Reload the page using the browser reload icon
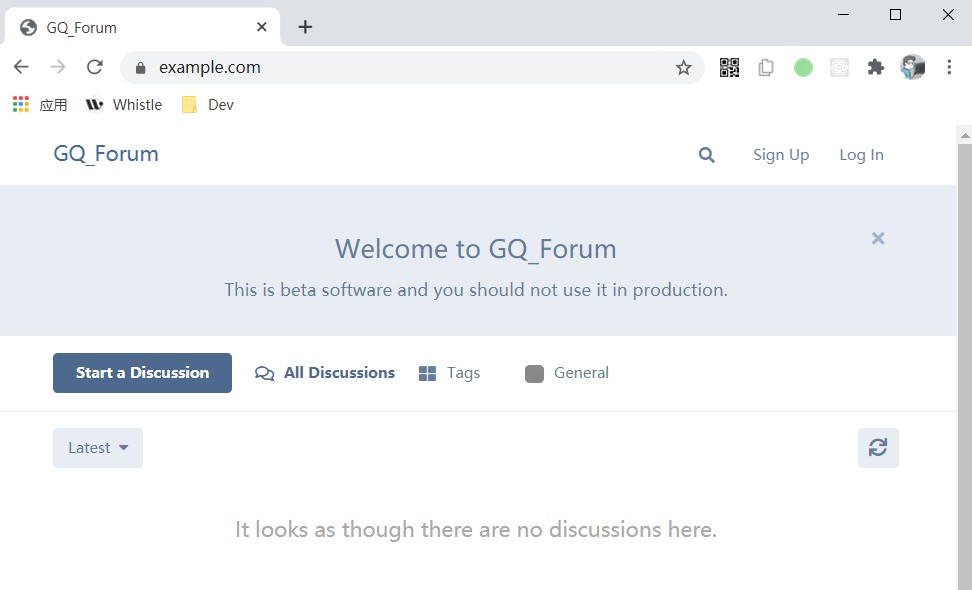Viewport: 972px width, 590px height. point(95,67)
